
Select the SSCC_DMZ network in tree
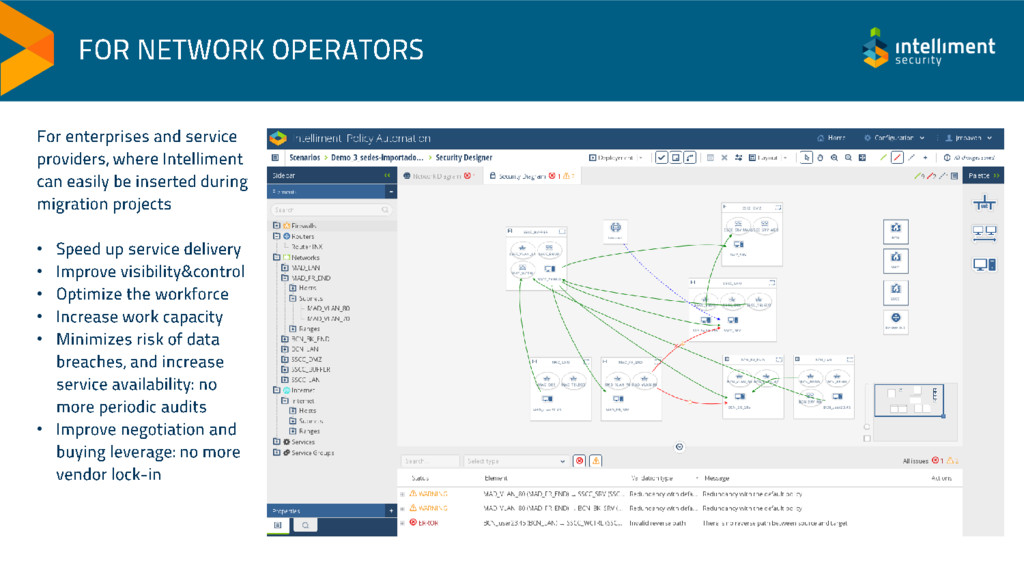[306, 359]
